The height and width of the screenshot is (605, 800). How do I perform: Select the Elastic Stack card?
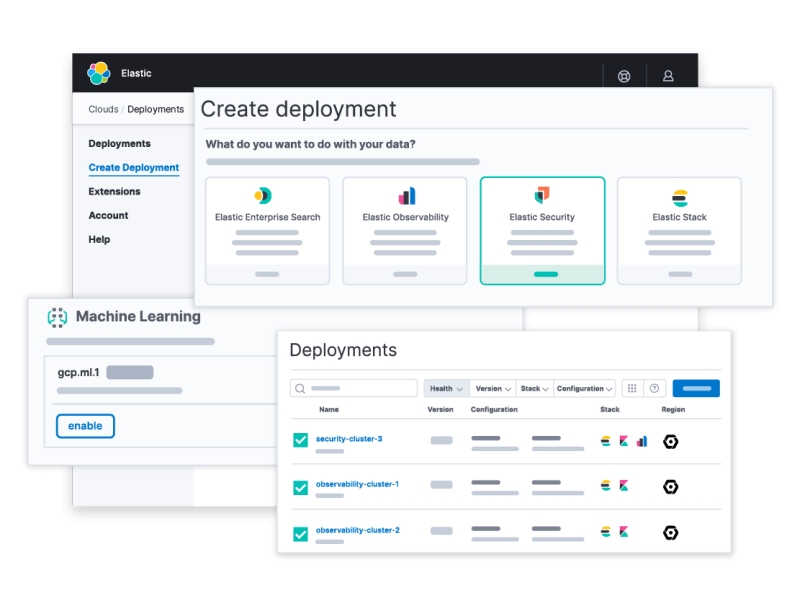click(x=680, y=231)
